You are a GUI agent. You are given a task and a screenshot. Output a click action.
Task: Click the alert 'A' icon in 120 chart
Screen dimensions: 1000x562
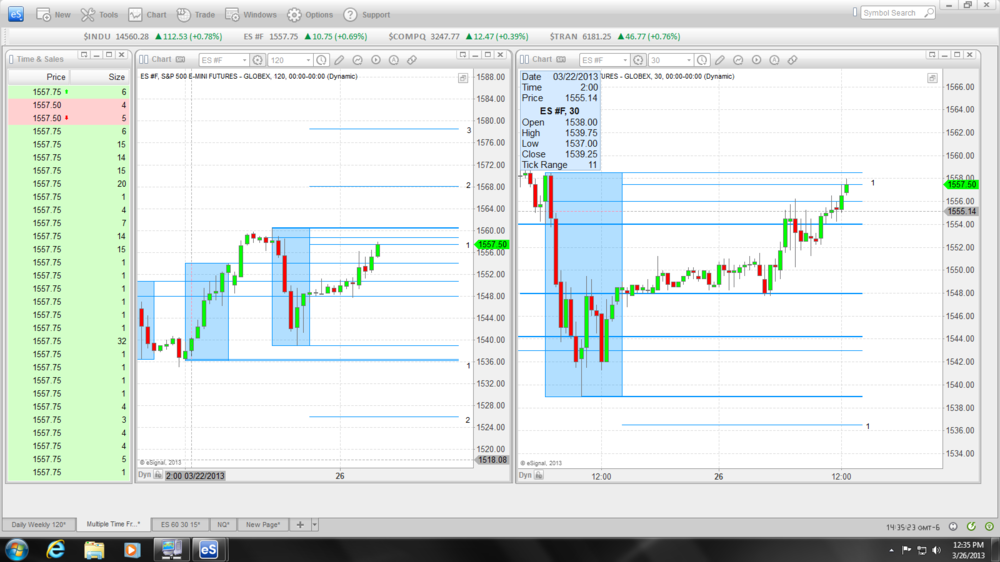(x=394, y=60)
